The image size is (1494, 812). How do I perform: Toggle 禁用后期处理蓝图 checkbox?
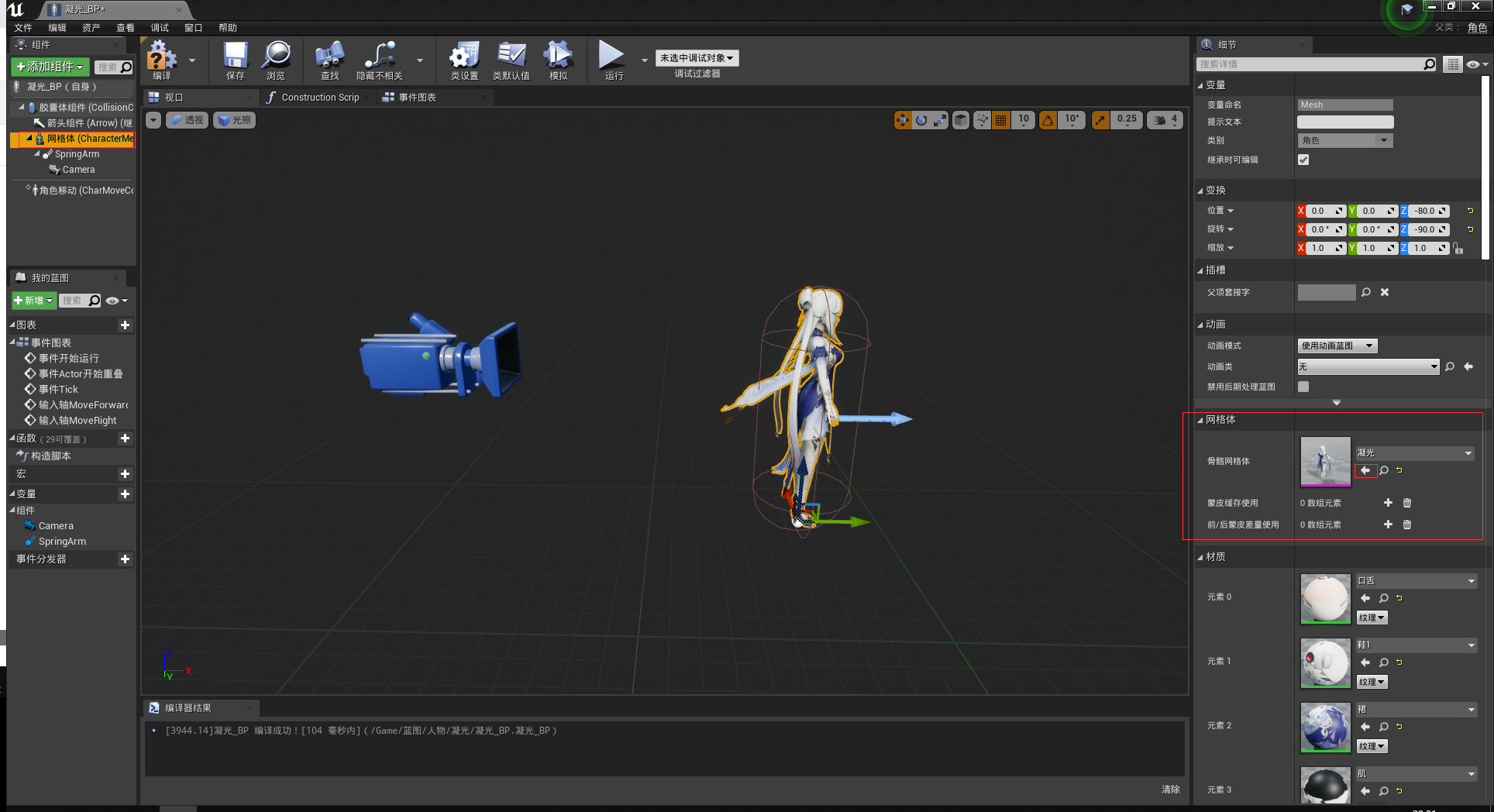pos(1303,387)
